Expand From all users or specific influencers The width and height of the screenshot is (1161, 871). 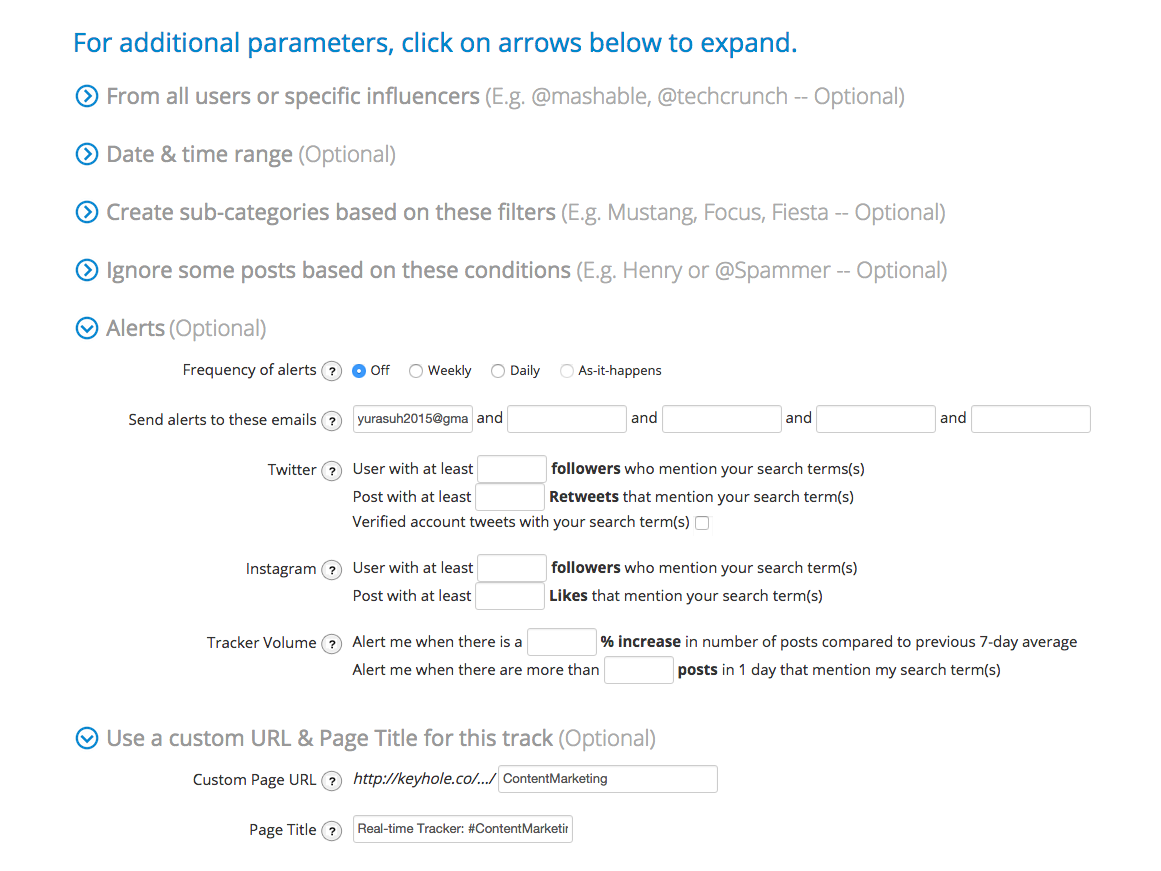coord(87,96)
